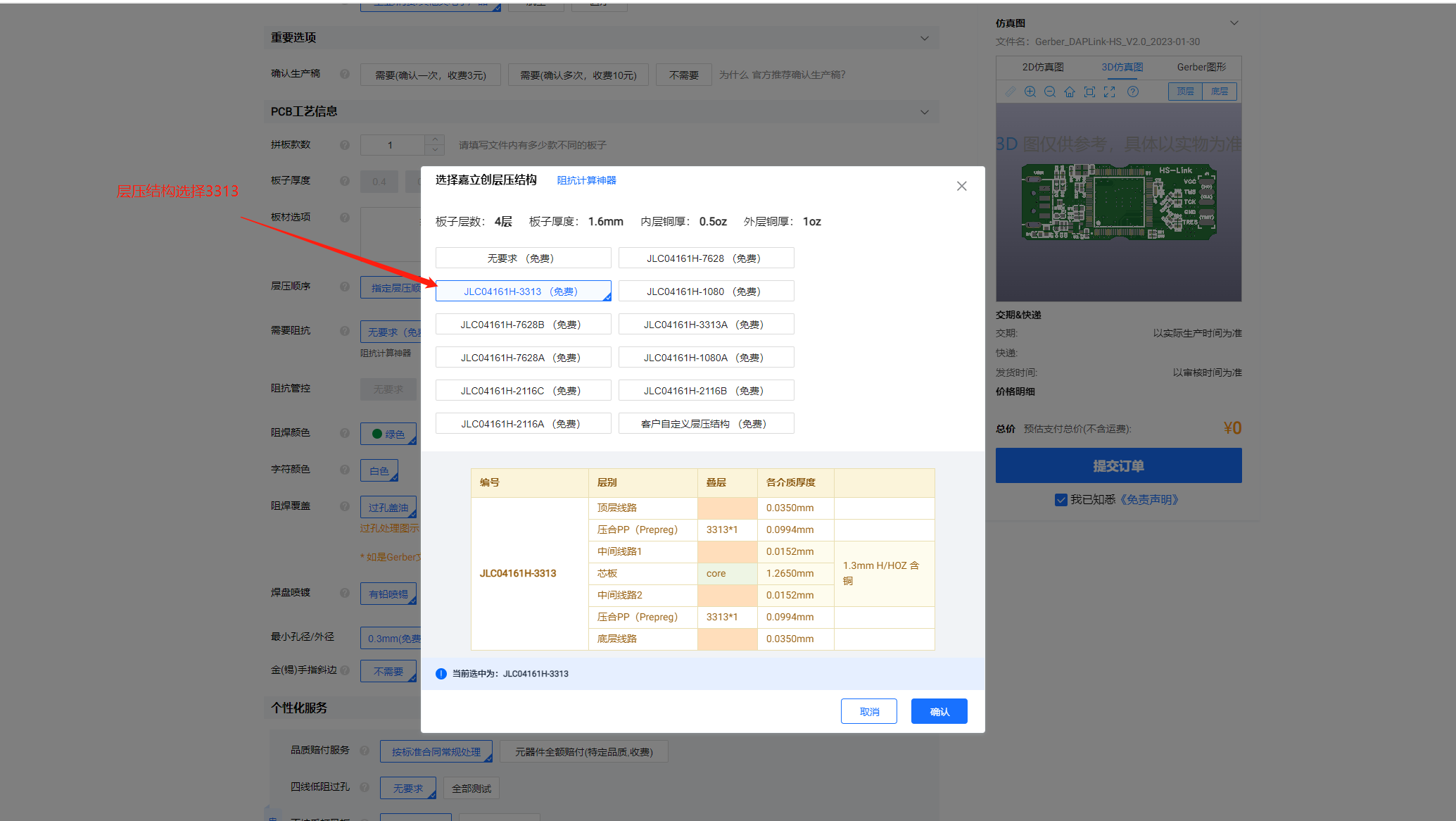
Task: Click help icon next to 字符颜色
Action: tap(345, 470)
